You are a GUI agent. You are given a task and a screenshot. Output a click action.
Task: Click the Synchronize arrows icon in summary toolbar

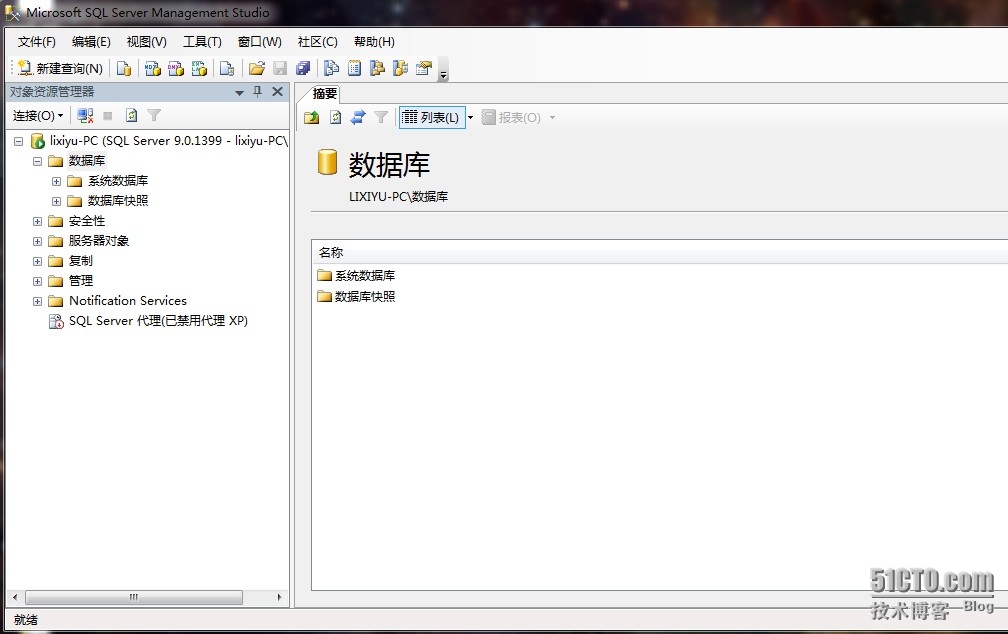[x=358, y=118]
